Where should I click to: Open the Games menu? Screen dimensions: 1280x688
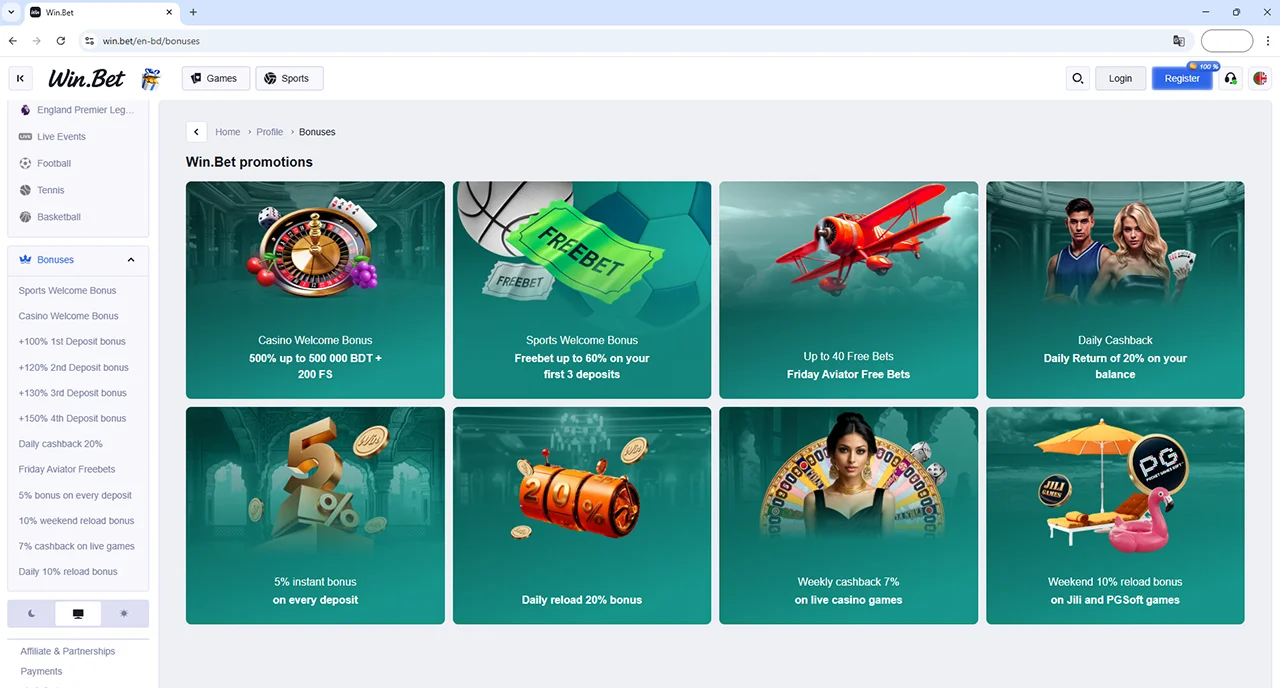(x=214, y=78)
